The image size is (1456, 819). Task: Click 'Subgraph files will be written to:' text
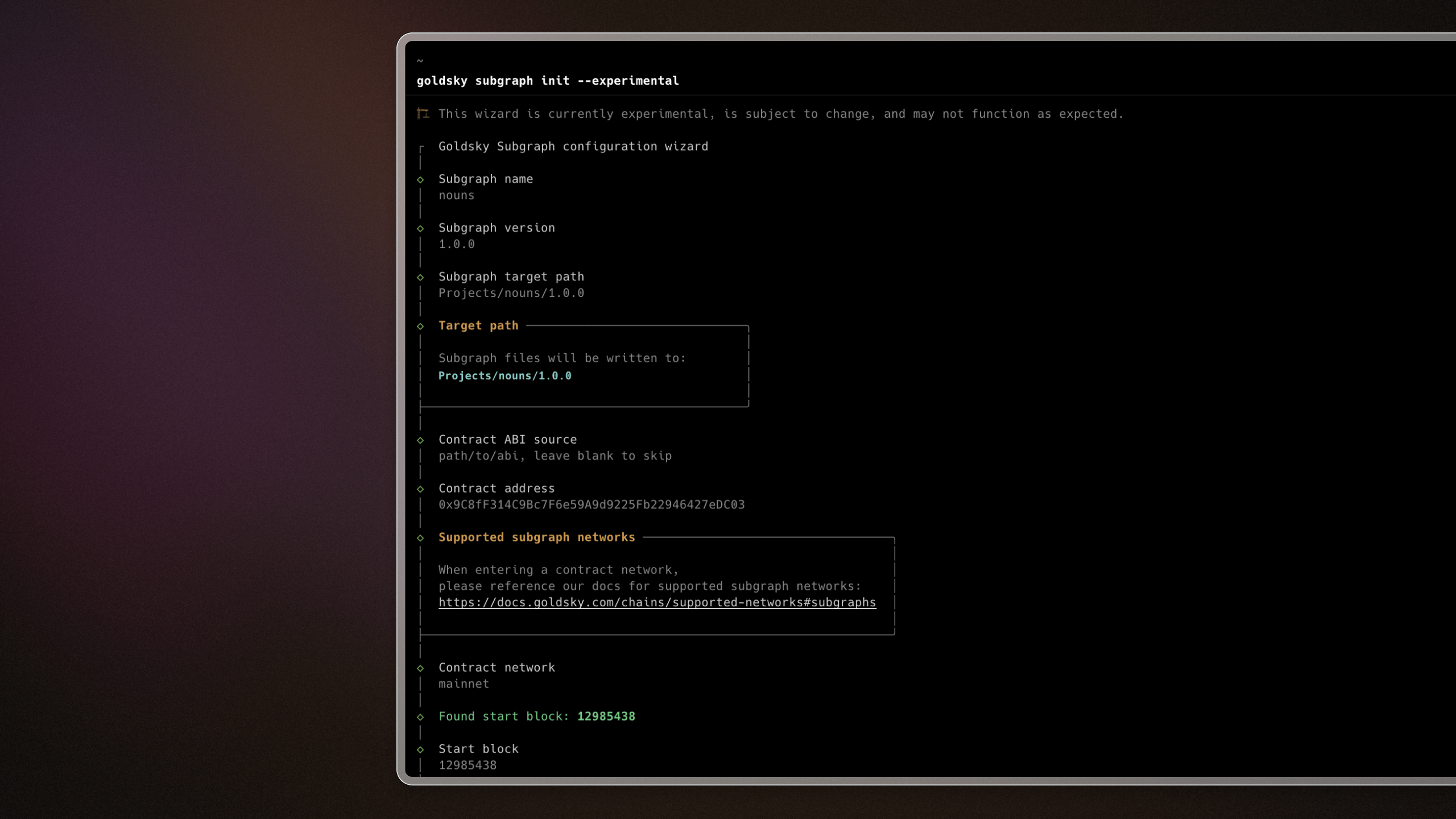pyautogui.click(x=562, y=358)
